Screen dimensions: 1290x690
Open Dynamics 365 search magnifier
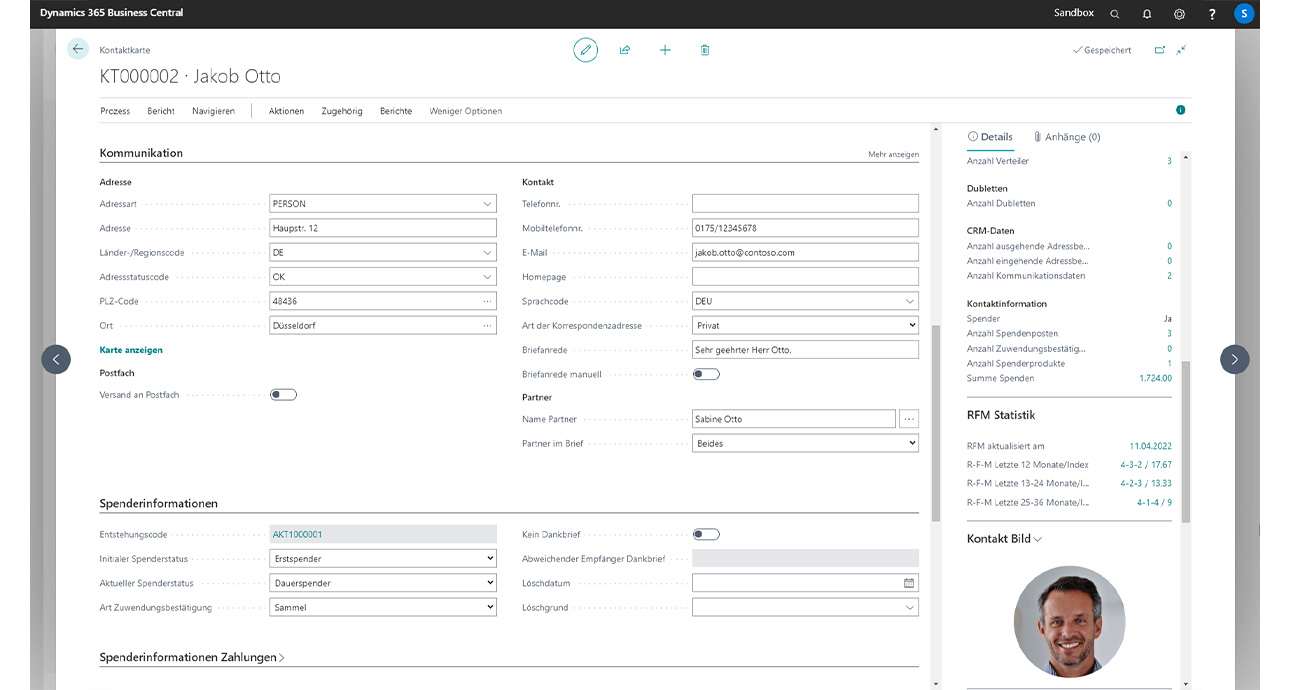tap(1114, 13)
